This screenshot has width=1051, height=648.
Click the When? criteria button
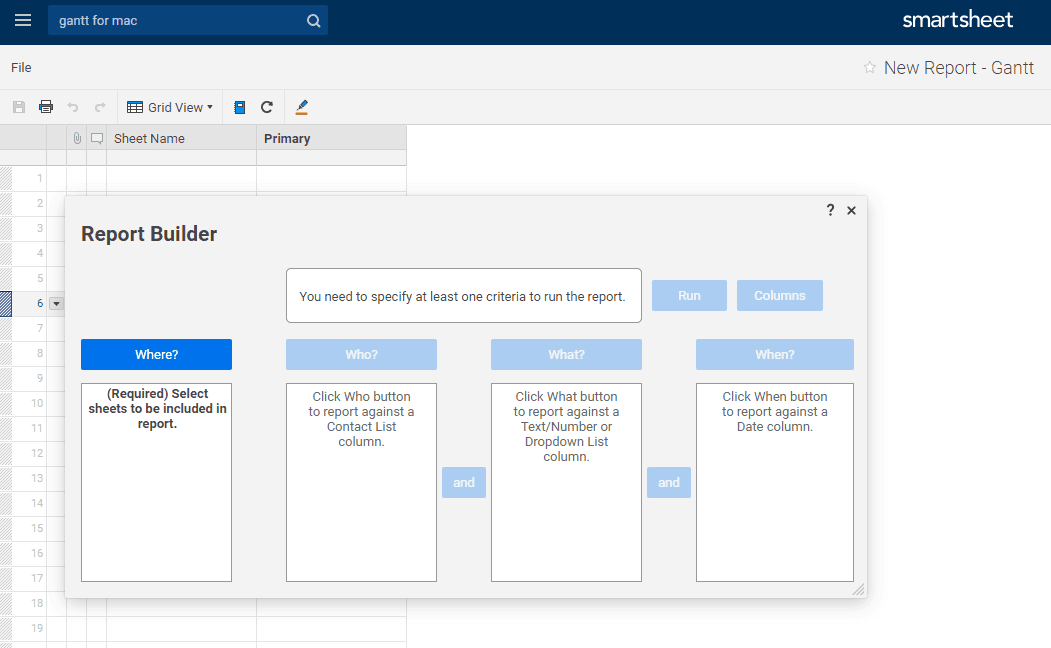pyautogui.click(x=774, y=355)
